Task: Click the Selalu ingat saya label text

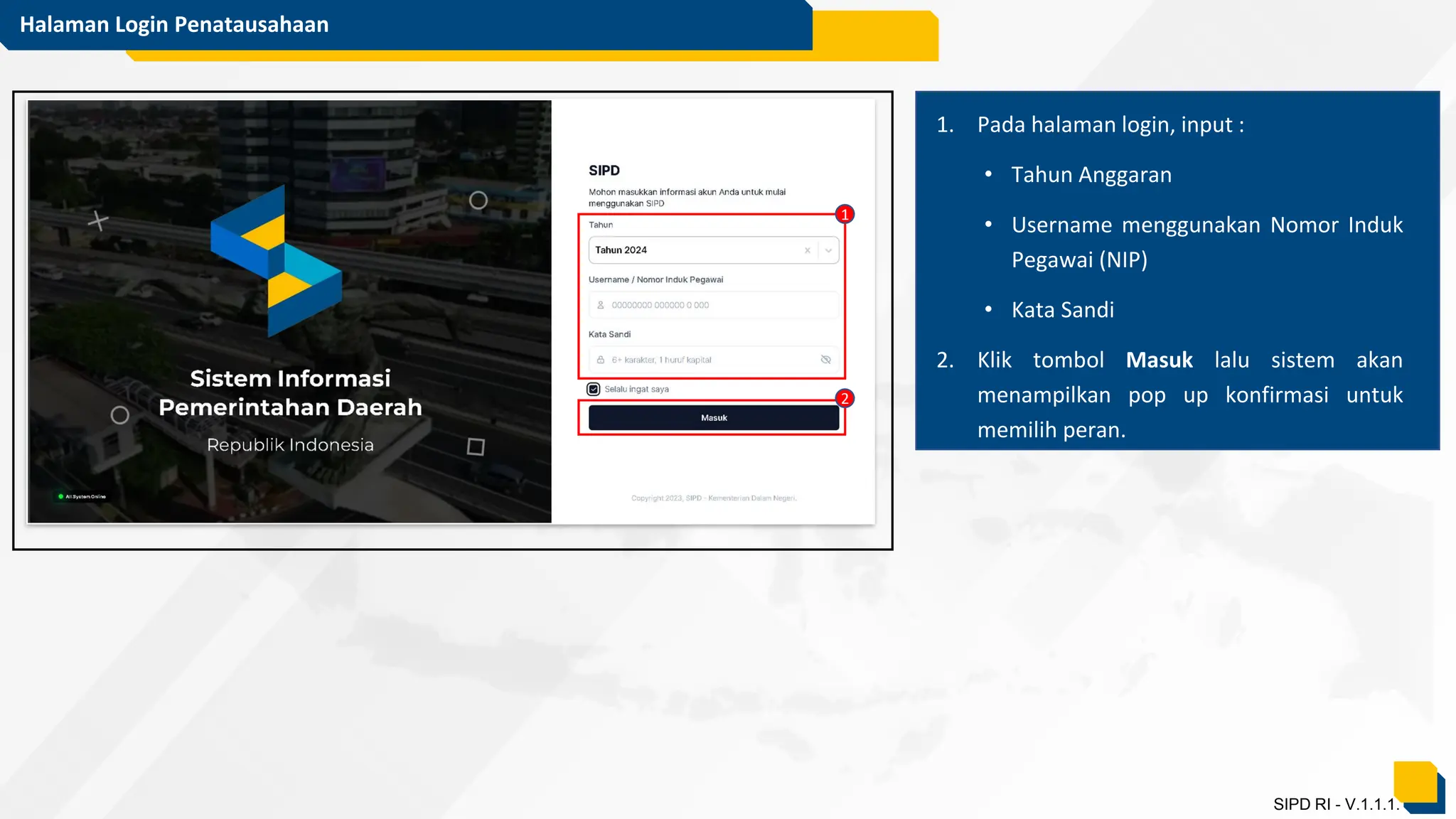Action: [x=636, y=389]
